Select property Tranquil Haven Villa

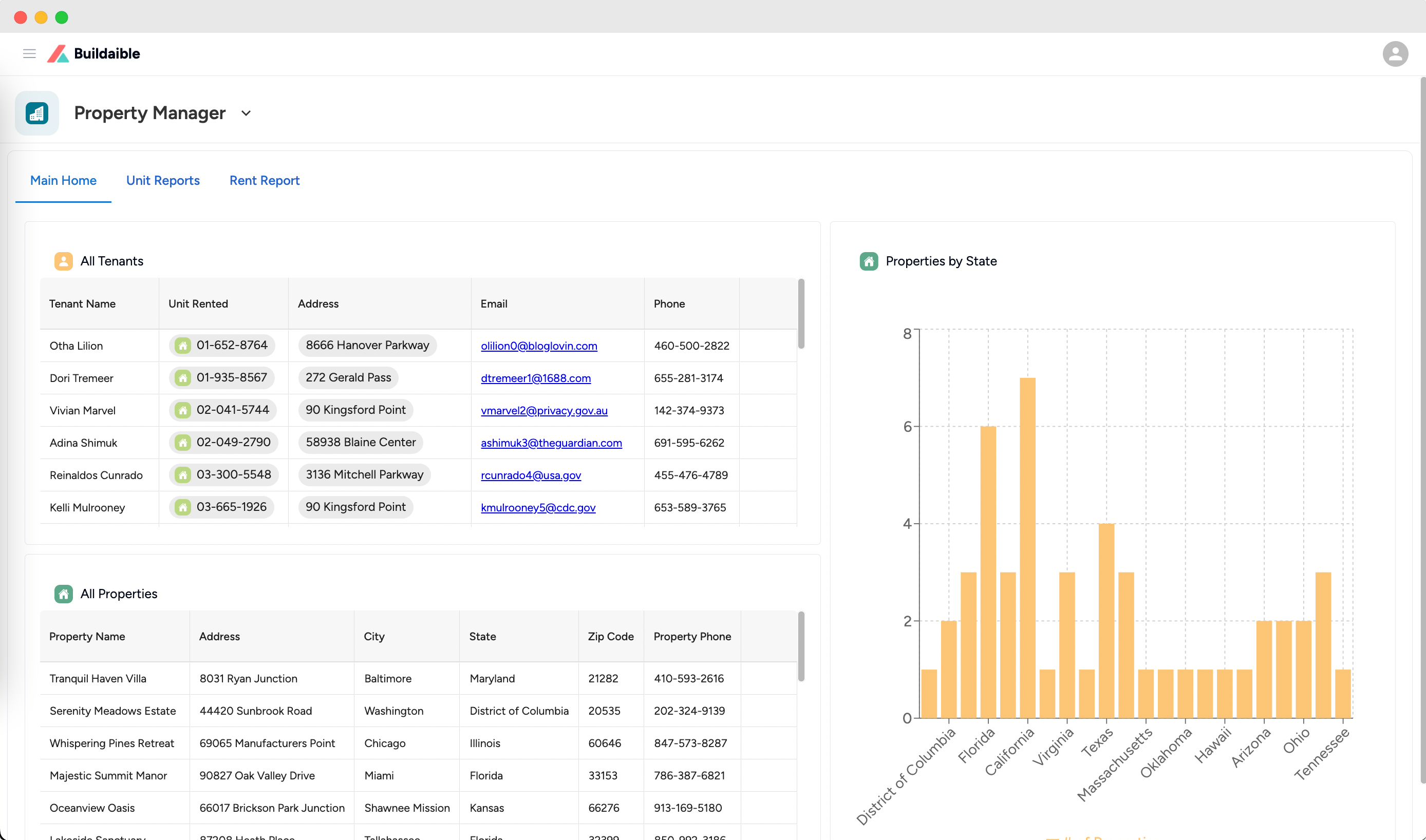[x=98, y=679]
